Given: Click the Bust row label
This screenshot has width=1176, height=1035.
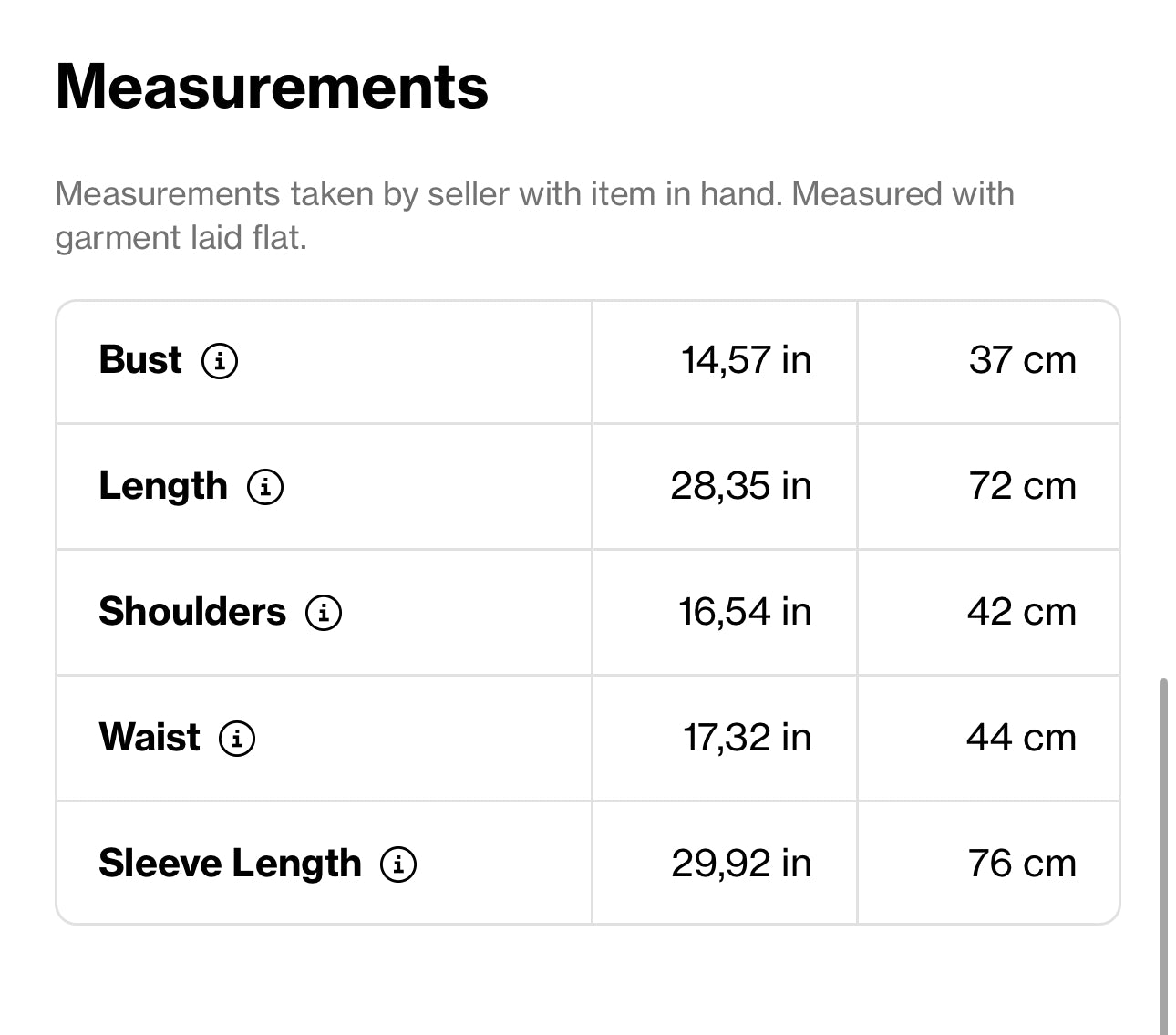Looking at the screenshot, I should click(x=140, y=360).
